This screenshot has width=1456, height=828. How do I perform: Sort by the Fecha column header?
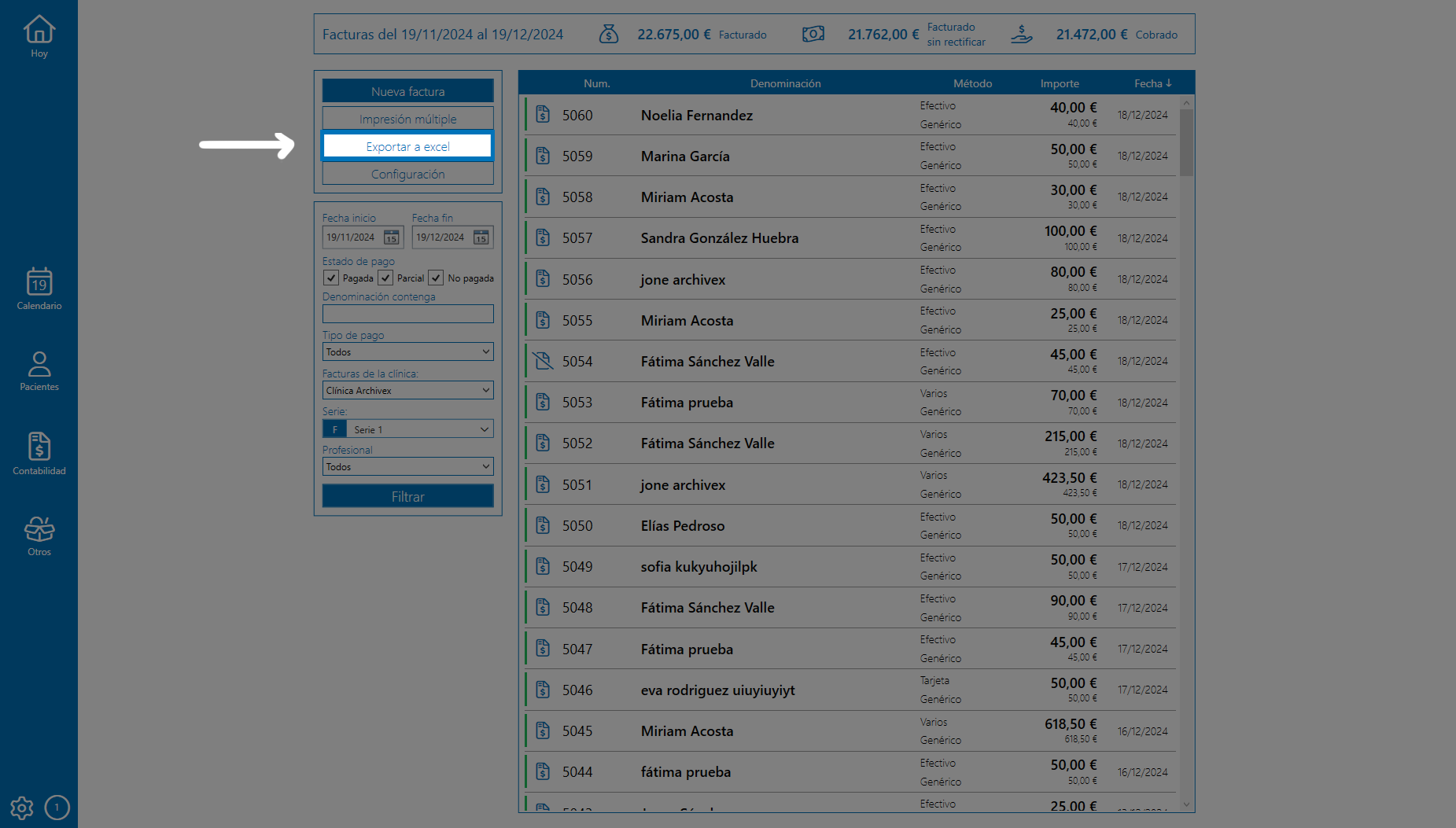1152,83
